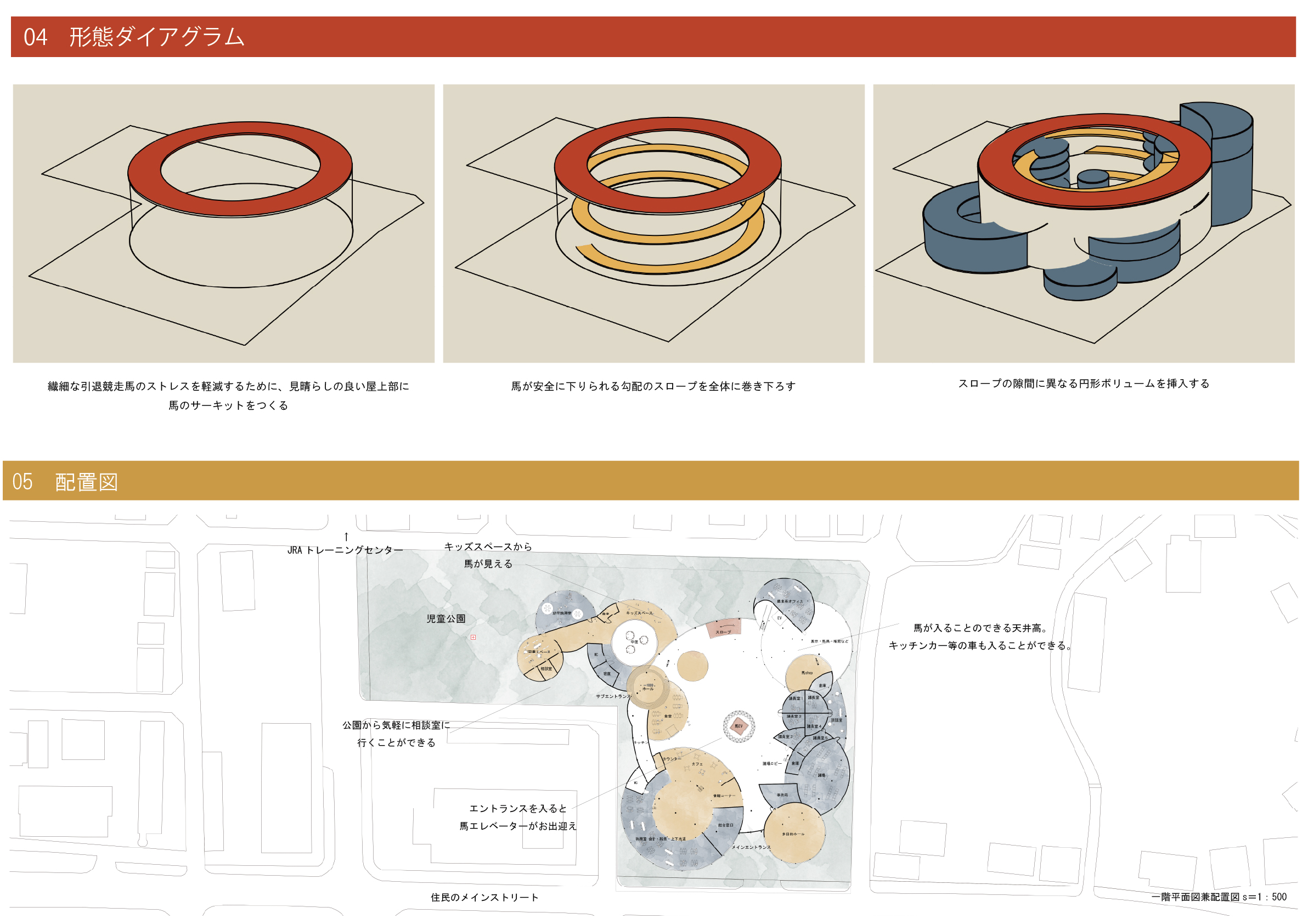Click the north arrow above JRA label
The width and height of the screenshot is (1308, 924).
pos(346,537)
